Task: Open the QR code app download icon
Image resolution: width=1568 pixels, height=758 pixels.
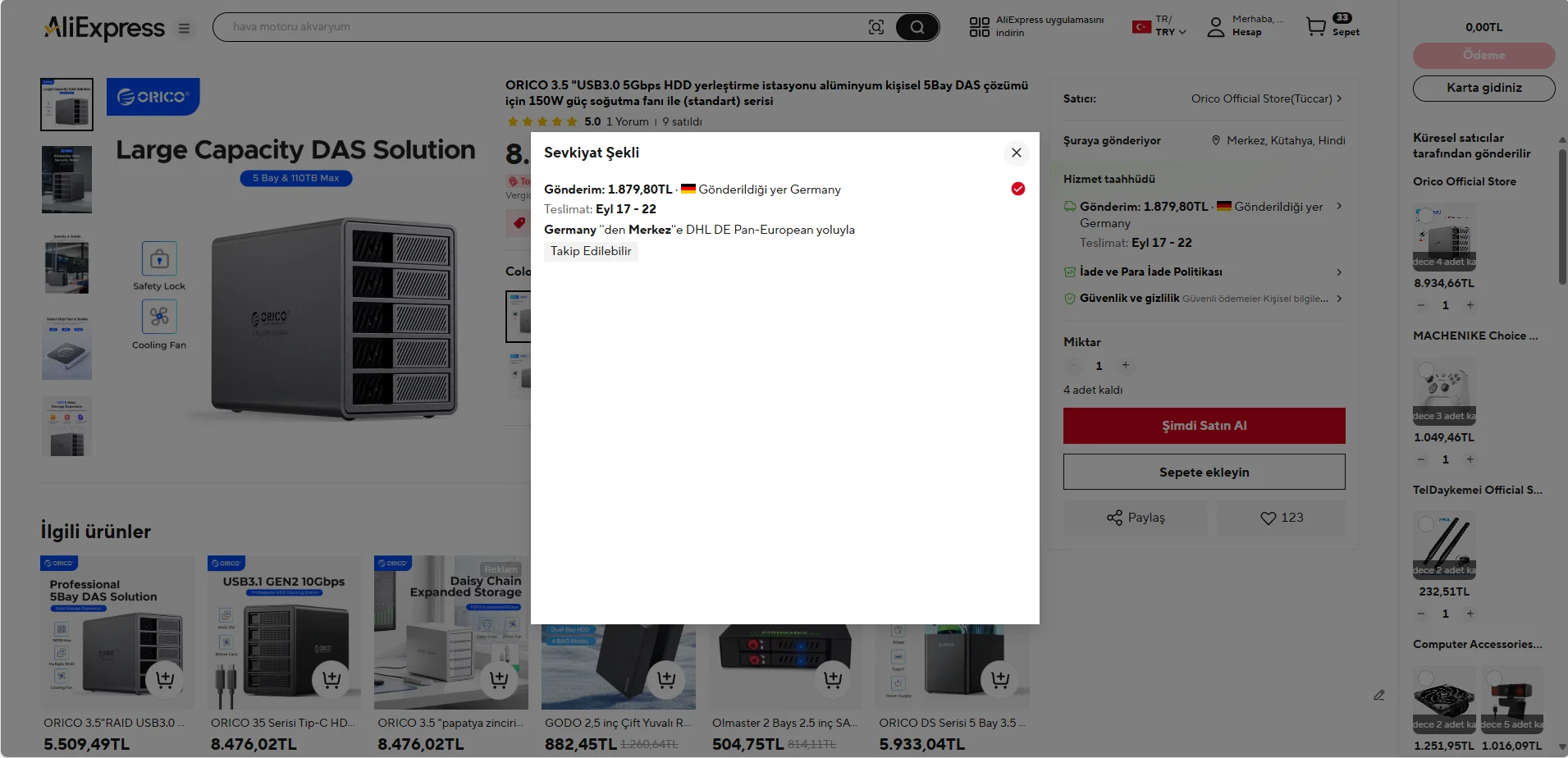Action: [979, 27]
